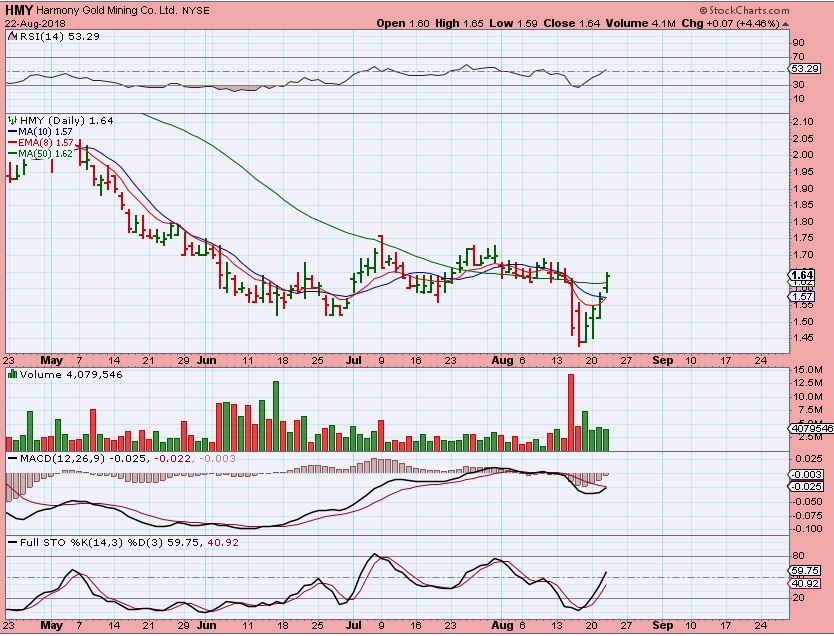This screenshot has width=834, height=636.
Task: Click the HMY (Daily) 1.64 legend label
Action: [x=66, y=120]
